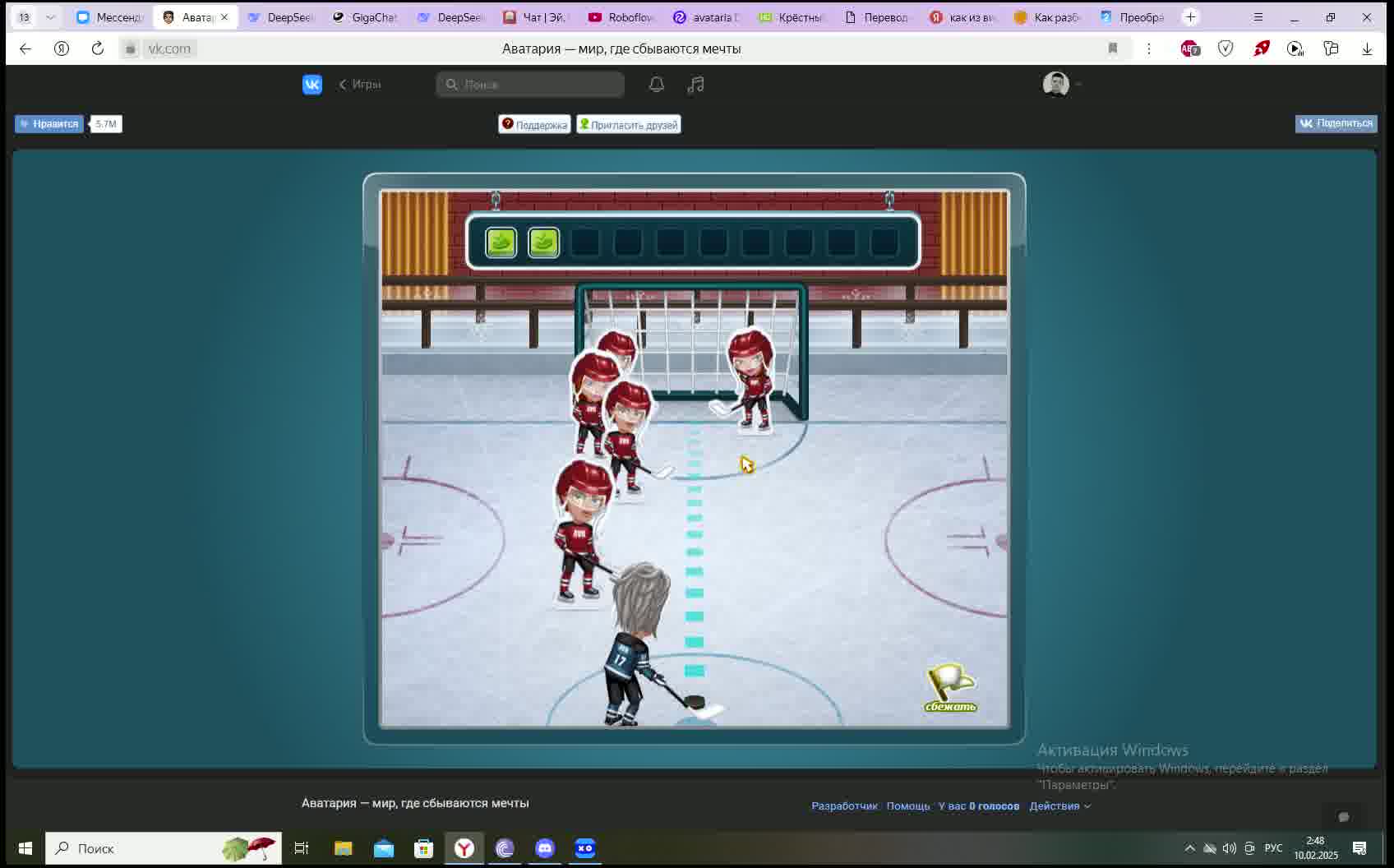Open the «Разработчик» link at bottom
Screen dimensions: 1394x868
[843, 806]
